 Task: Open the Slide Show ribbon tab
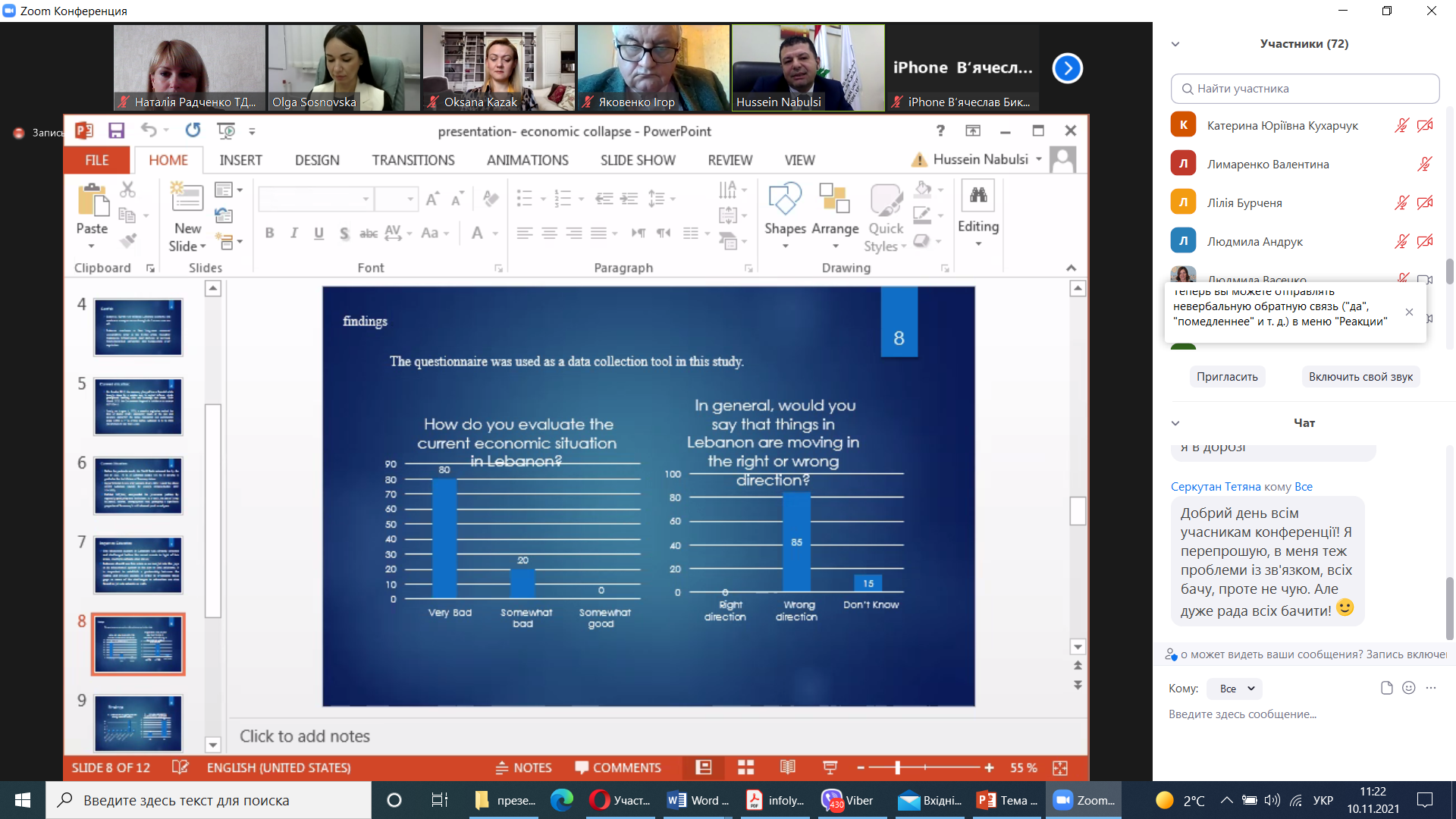(637, 160)
